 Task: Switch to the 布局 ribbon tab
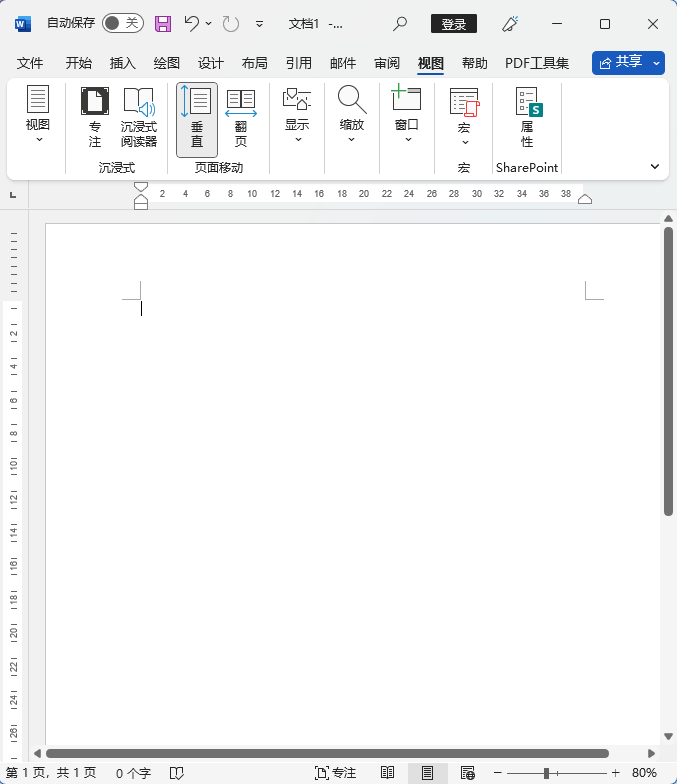tap(254, 63)
